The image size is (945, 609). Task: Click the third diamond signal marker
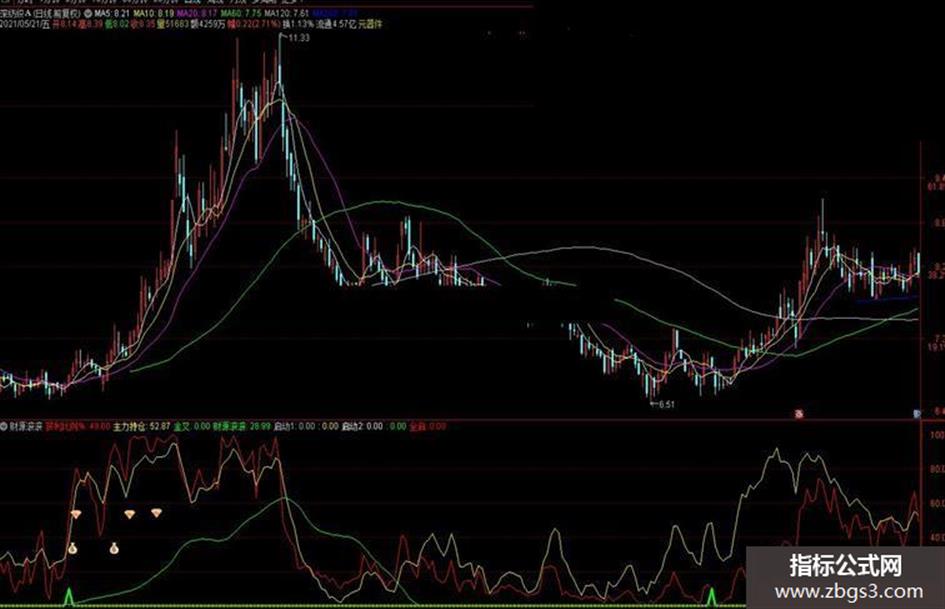click(157, 513)
